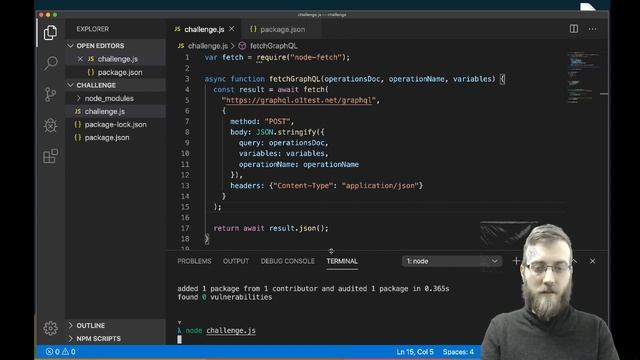Click 'JSON' on line 8
The height and width of the screenshot is (360, 640).
264,132
